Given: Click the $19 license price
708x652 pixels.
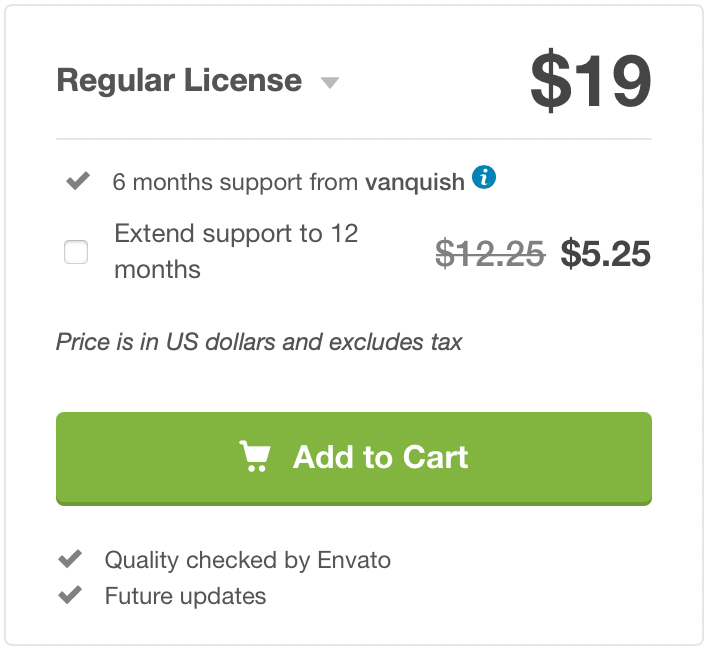Looking at the screenshot, I should coord(591,80).
